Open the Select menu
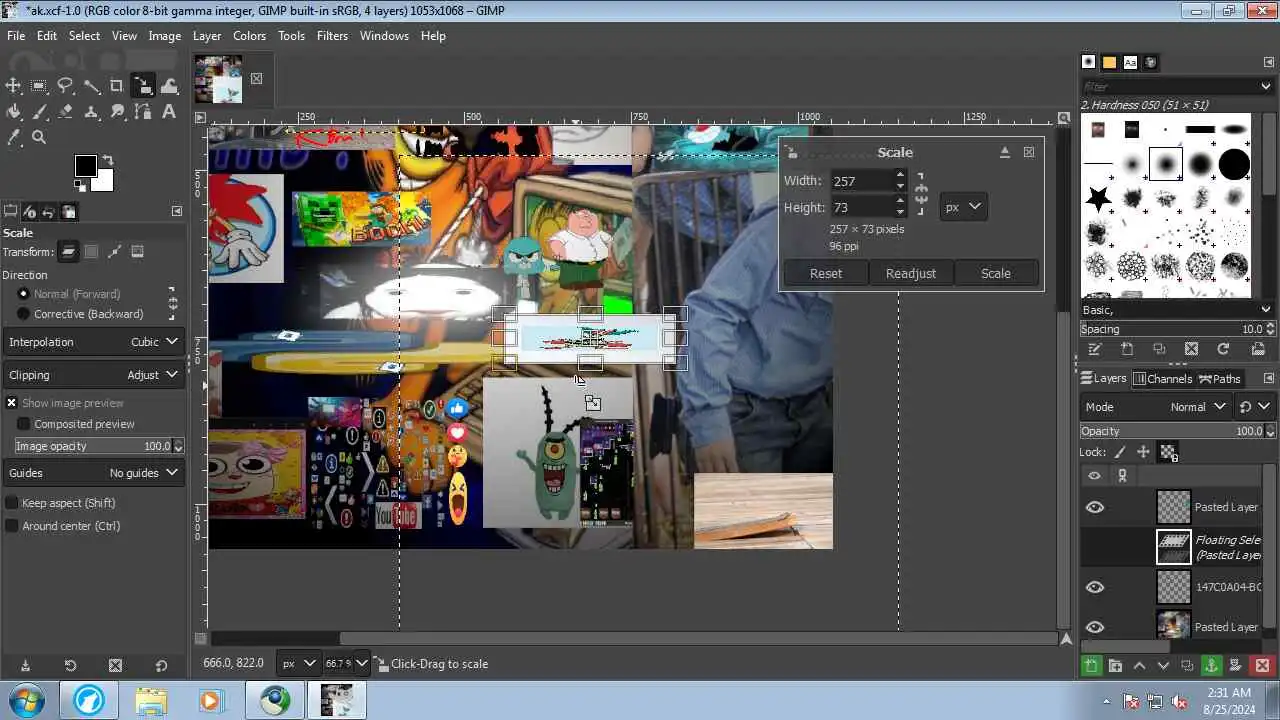 (x=84, y=36)
